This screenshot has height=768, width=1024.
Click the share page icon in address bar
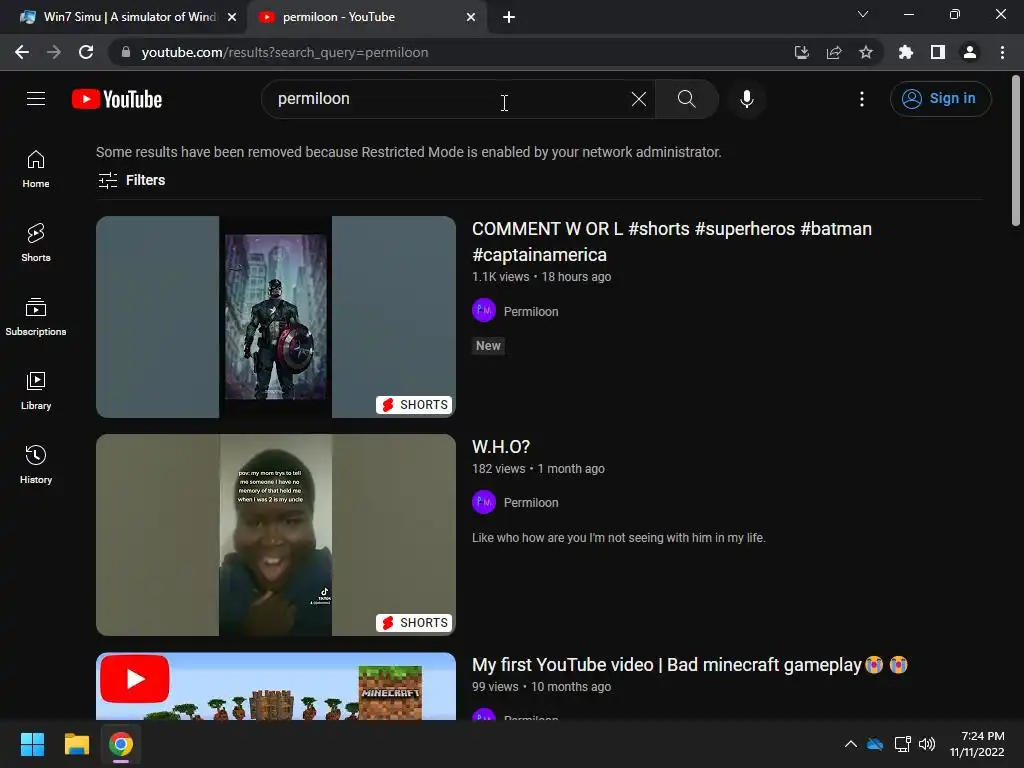coord(834,52)
